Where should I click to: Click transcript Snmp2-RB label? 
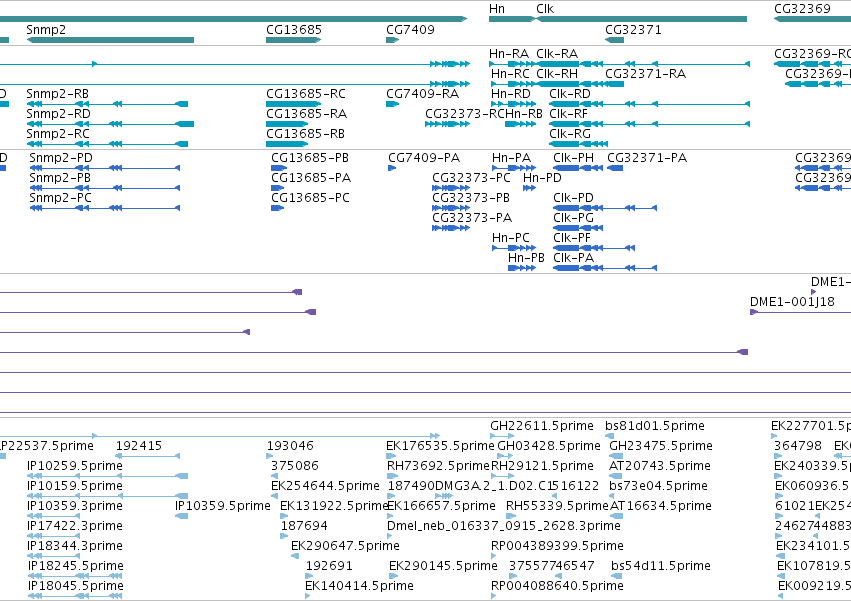pyautogui.click(x=58, y=93)
